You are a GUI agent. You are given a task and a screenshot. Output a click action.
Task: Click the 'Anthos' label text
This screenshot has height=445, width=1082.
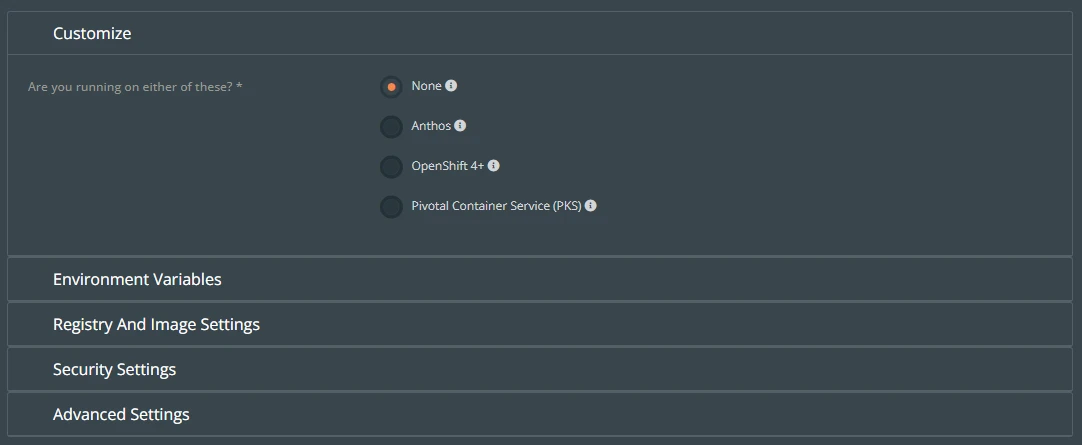tap(431, 126)
